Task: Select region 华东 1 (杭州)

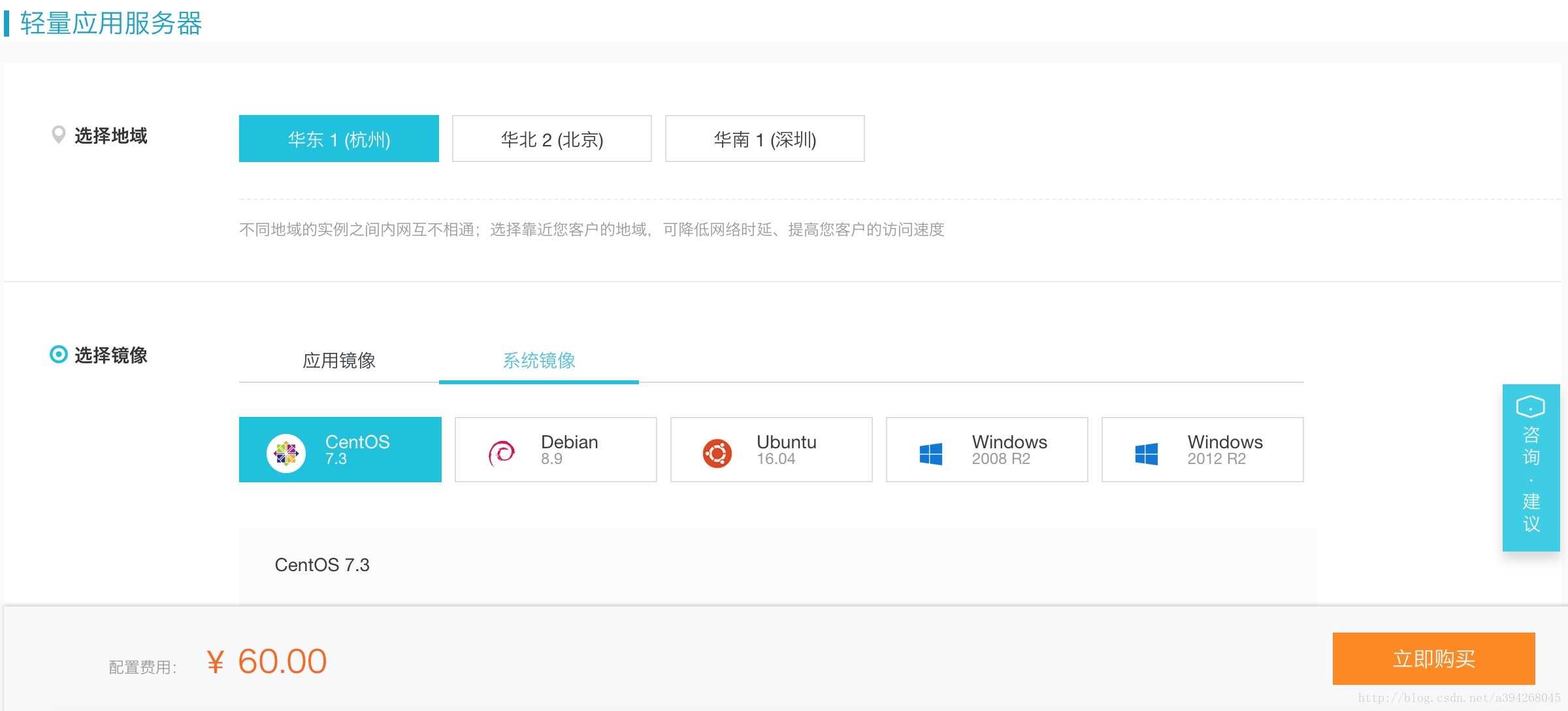Action: (338, 139)
